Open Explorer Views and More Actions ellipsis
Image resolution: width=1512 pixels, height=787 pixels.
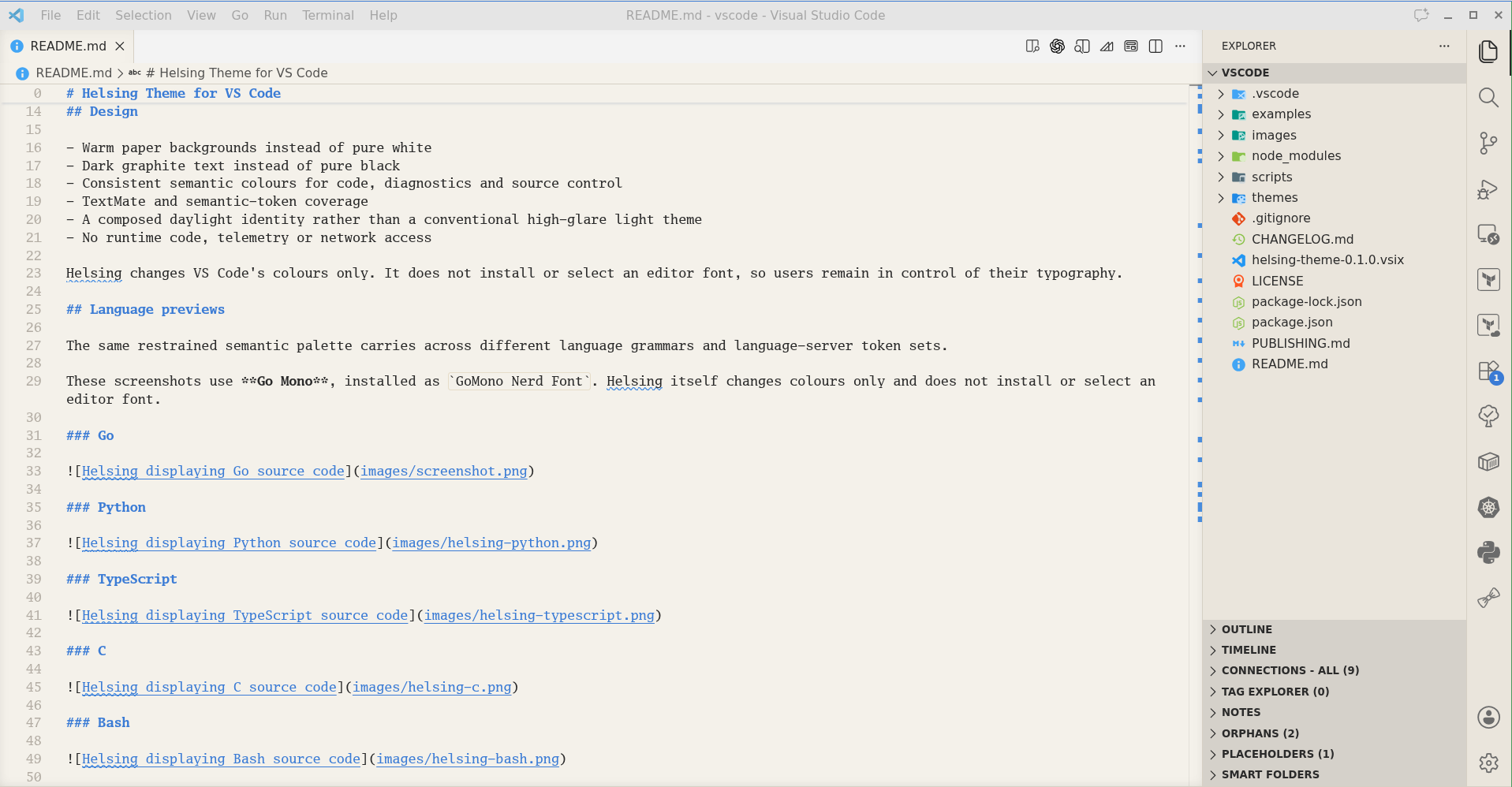click(x=1444, y=46)
